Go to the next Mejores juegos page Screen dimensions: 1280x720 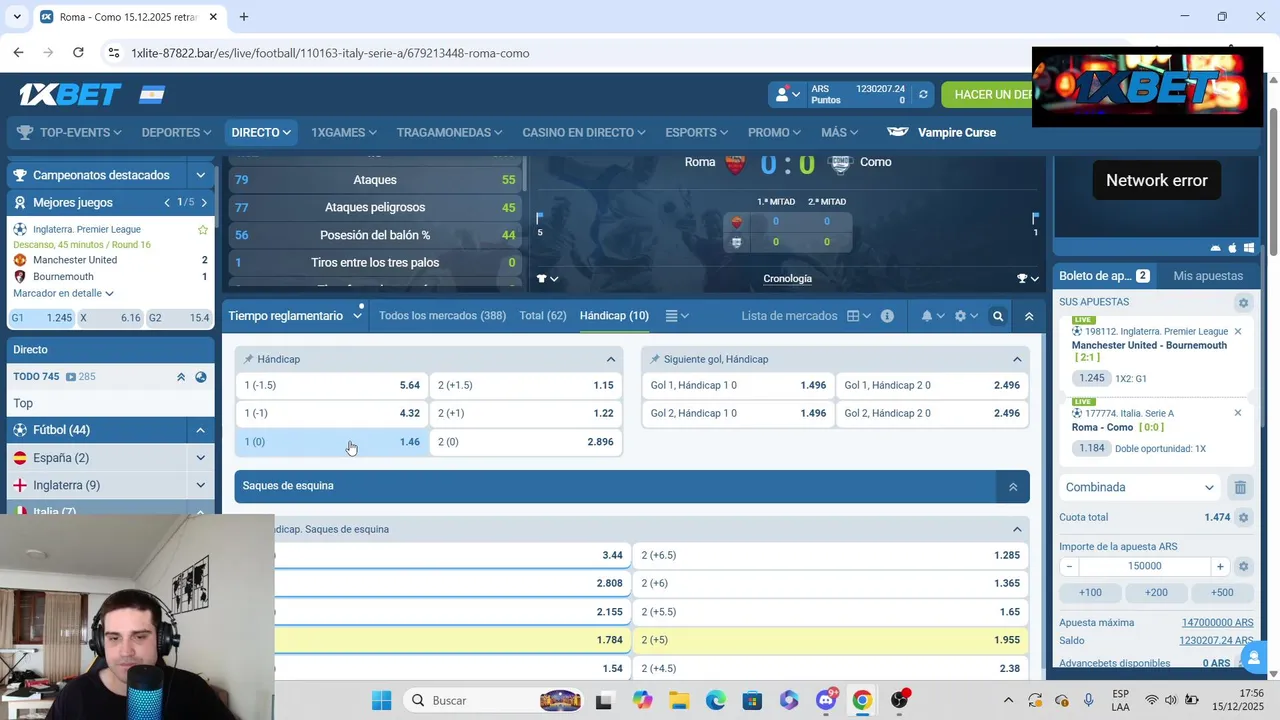(x=204, y=202)
